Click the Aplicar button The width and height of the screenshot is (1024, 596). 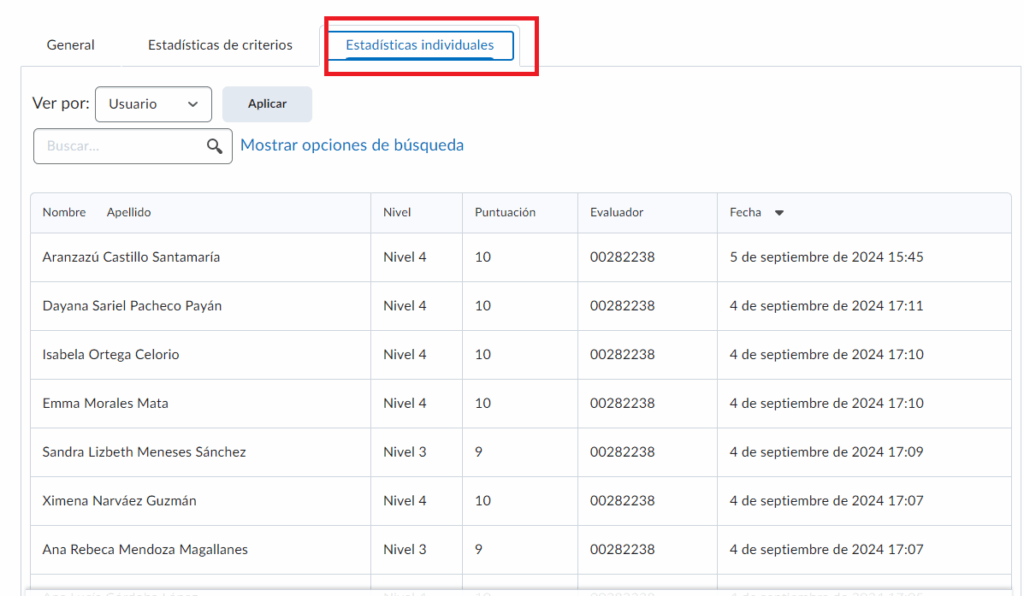[267, 104]
